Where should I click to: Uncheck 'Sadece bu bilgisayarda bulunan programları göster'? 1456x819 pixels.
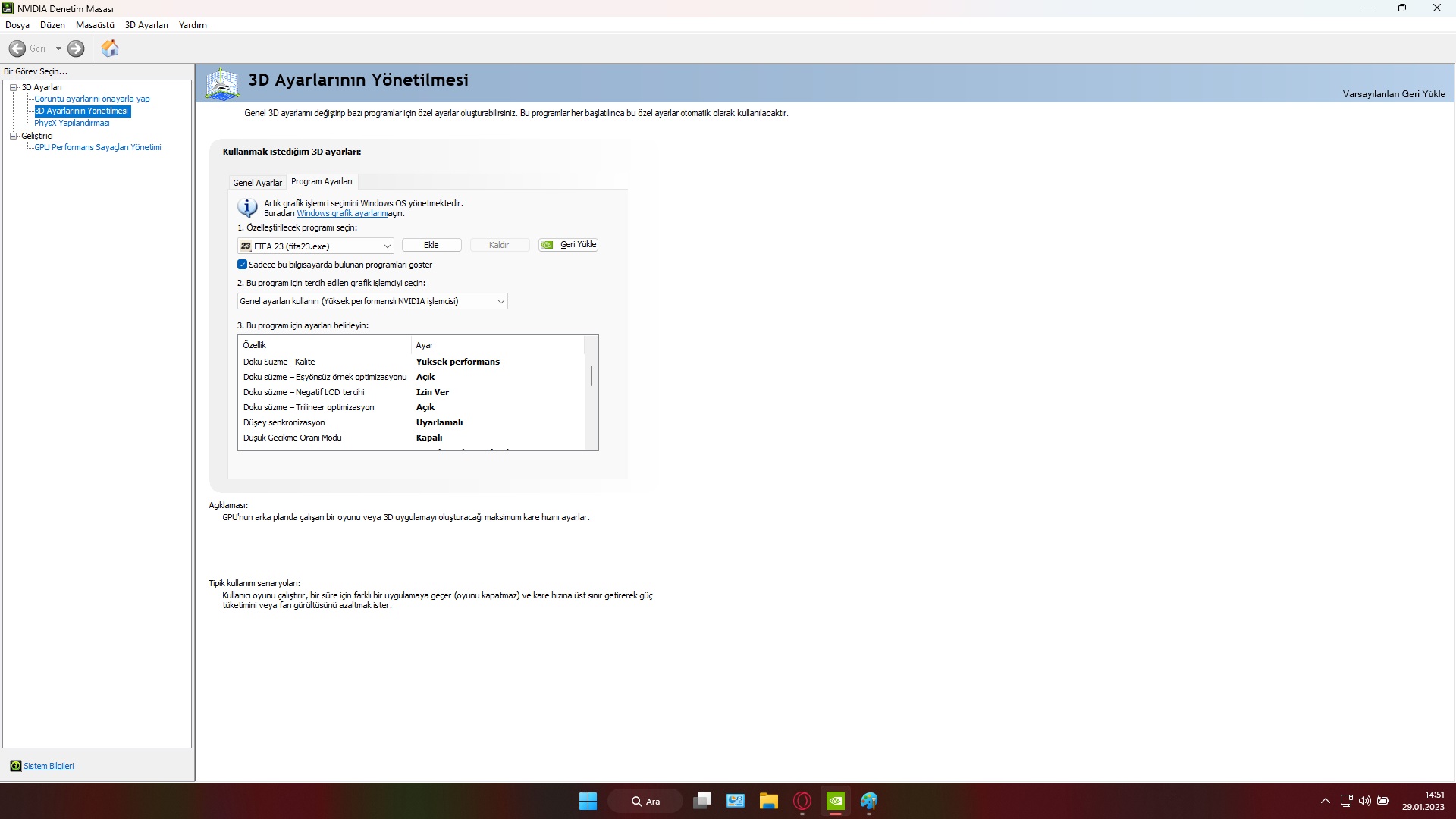coord(243,265)
